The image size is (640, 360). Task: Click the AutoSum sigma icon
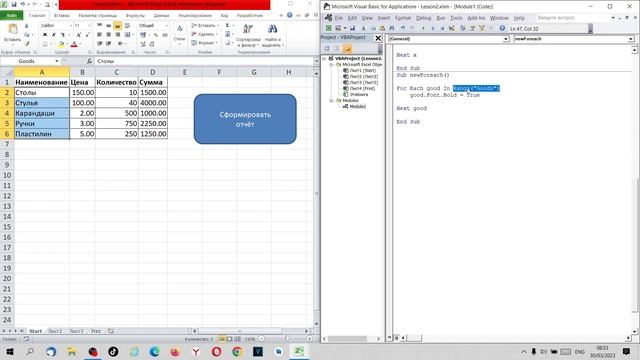click(228, 25)
